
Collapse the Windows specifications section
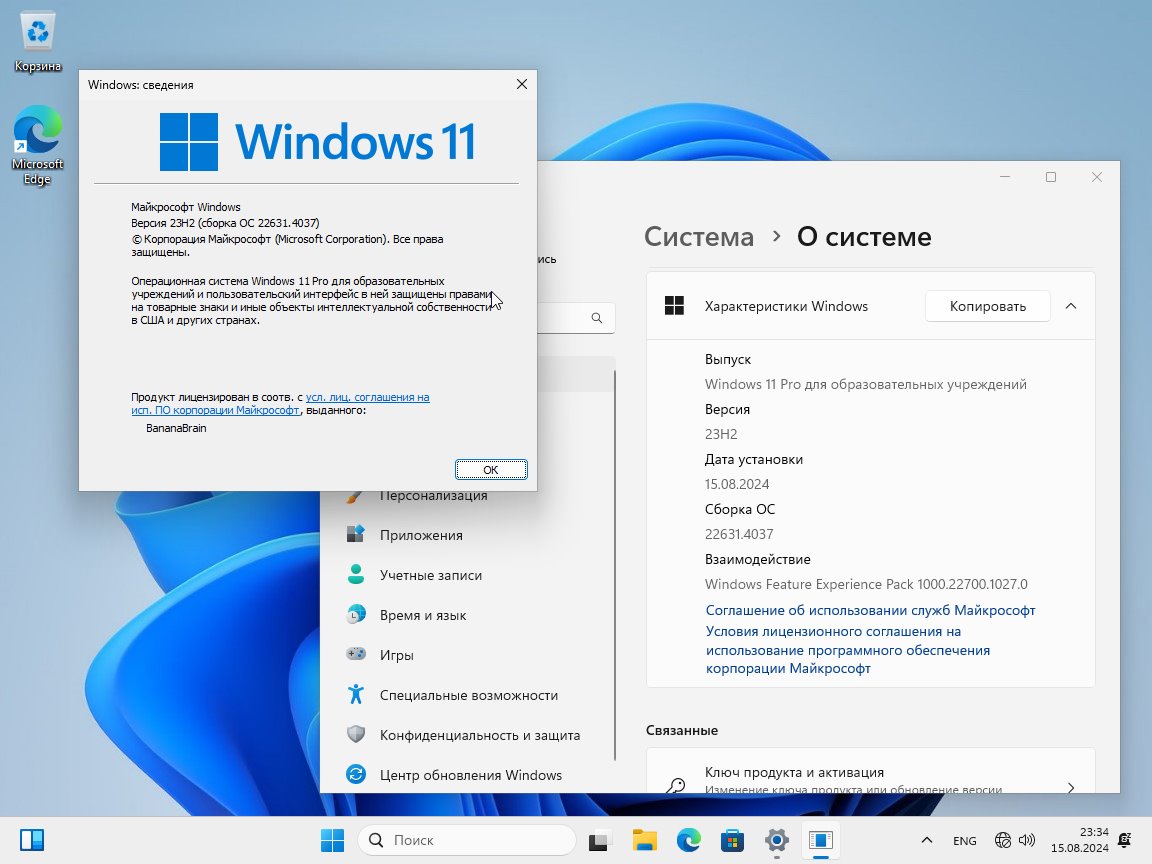(1071, 306)
